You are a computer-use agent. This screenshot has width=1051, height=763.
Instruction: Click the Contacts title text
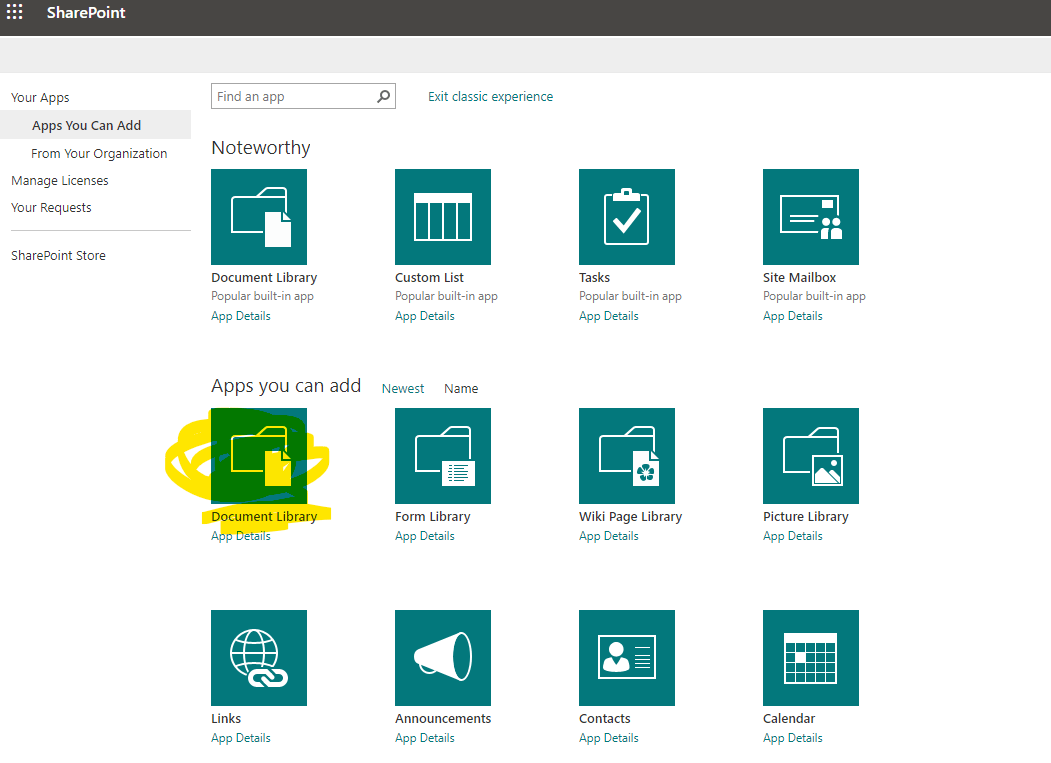[605, 719]
